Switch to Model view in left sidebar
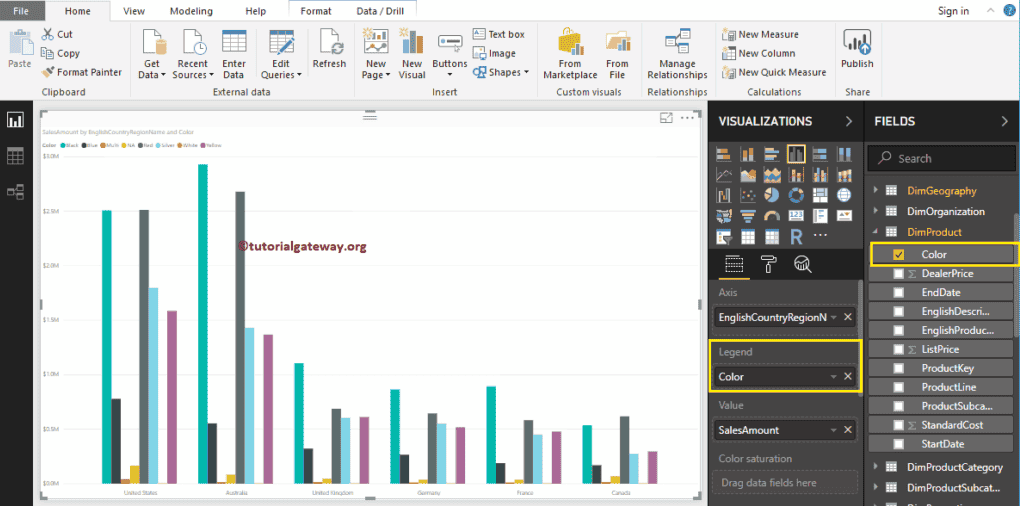 15,191
